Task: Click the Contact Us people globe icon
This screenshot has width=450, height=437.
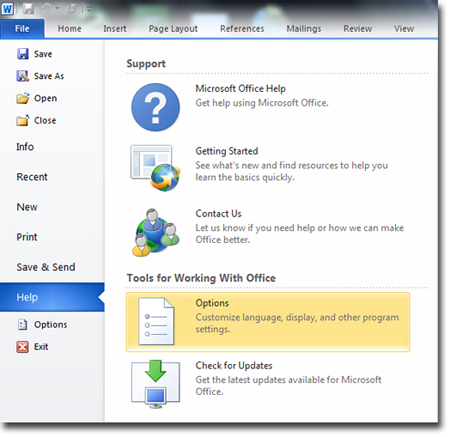Action: pyautogui.click(x=156, y=232)
